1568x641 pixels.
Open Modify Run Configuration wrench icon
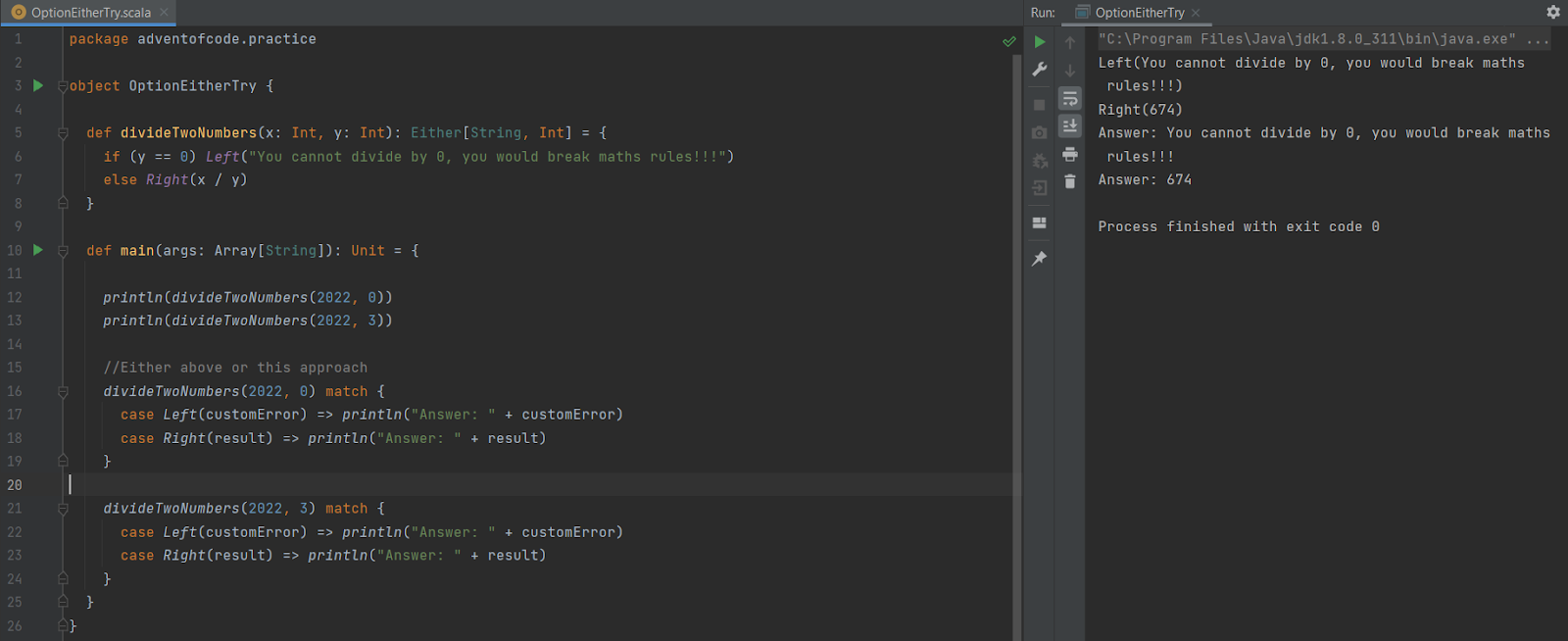1040,70
